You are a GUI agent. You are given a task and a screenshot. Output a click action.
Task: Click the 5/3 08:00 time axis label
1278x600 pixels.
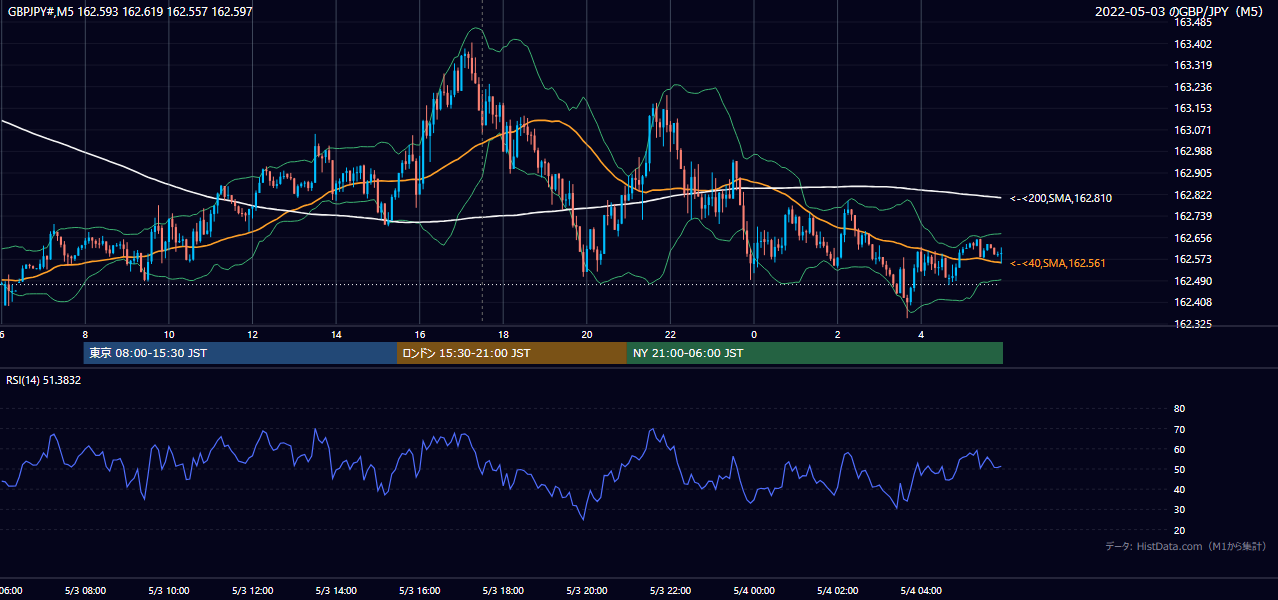[x=85, y=591]
